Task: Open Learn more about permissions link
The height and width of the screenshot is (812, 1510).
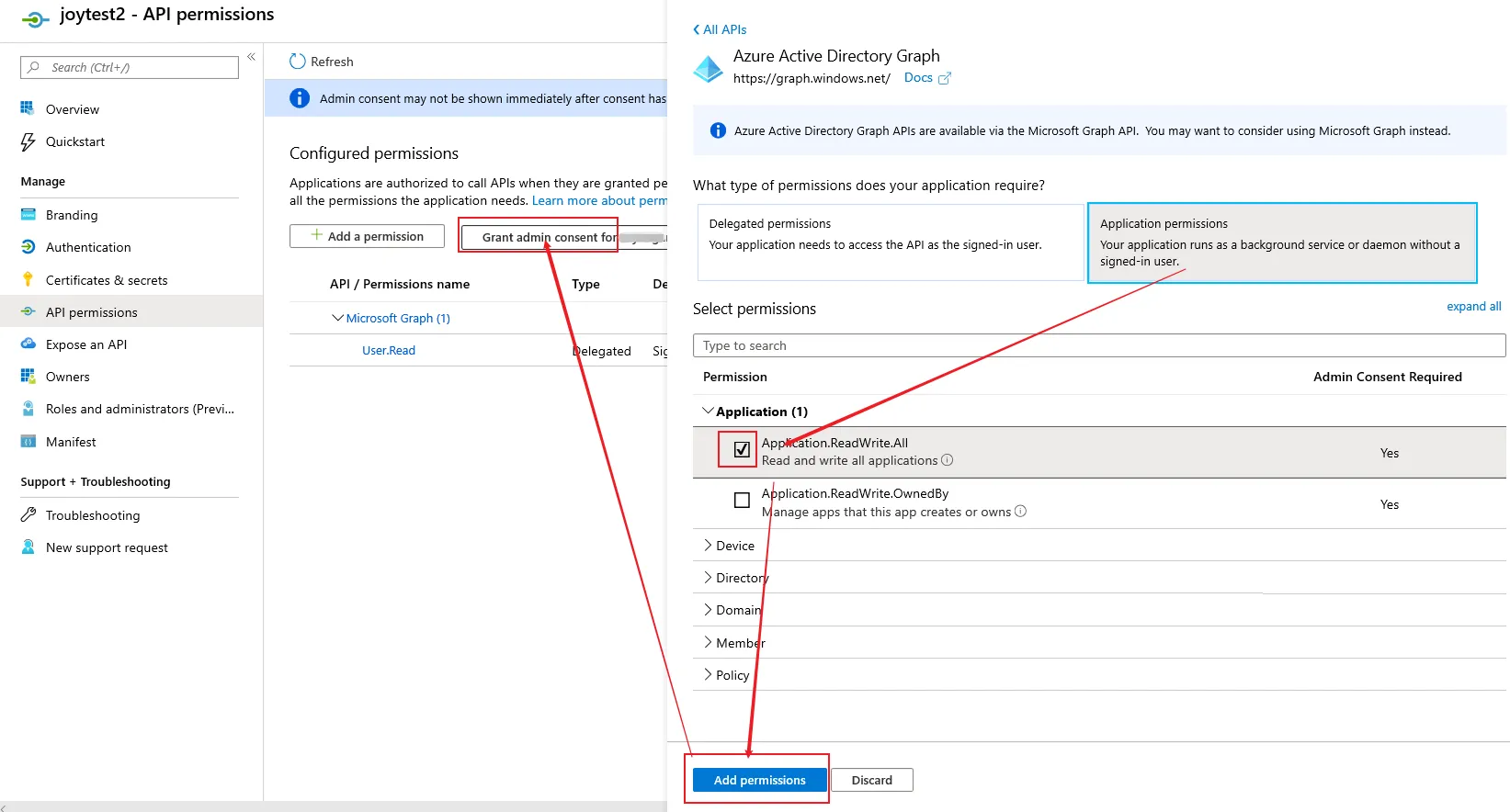Action: click(x=599, y=200)
